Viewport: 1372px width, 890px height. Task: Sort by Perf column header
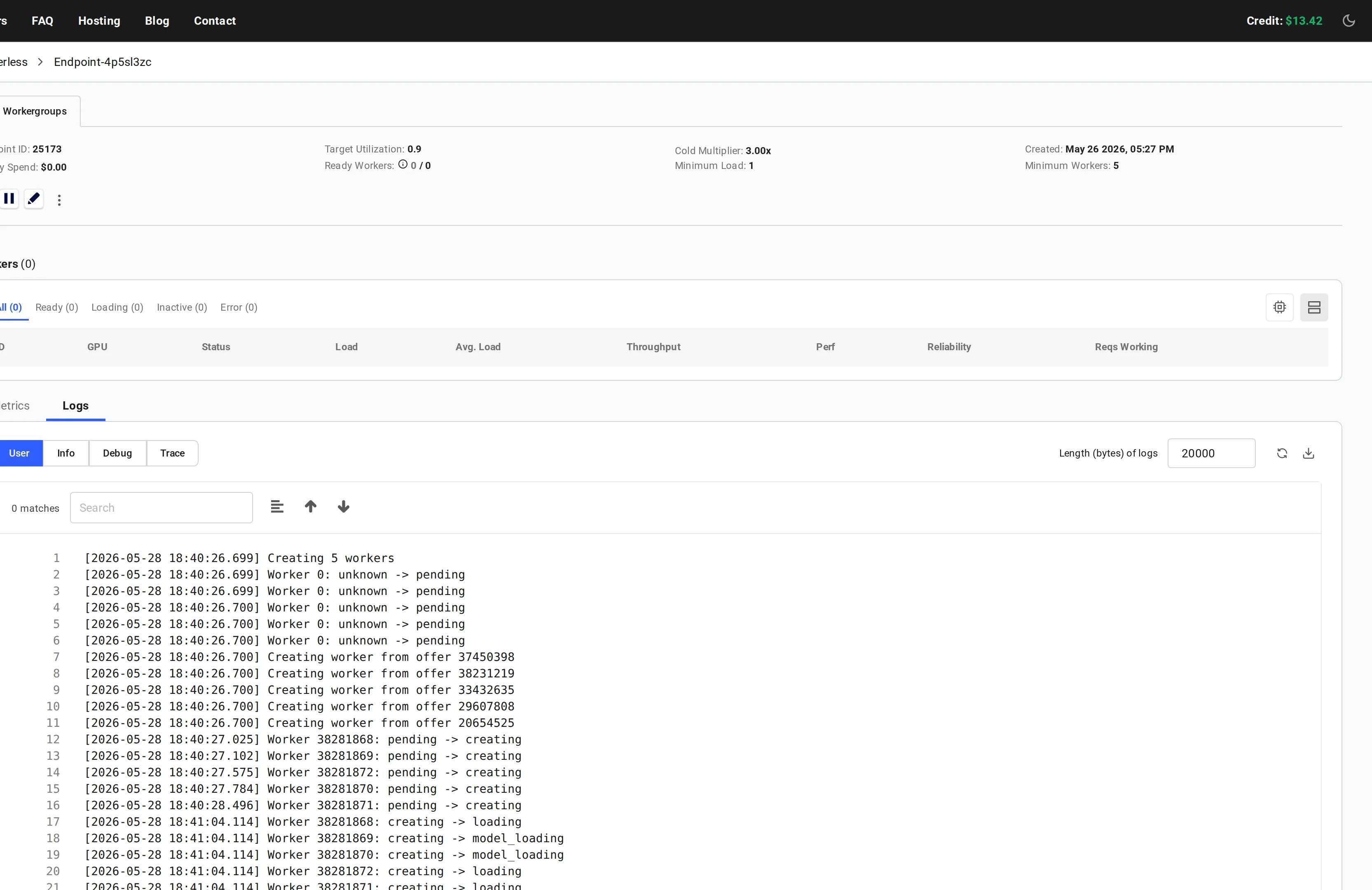(825, 347)
